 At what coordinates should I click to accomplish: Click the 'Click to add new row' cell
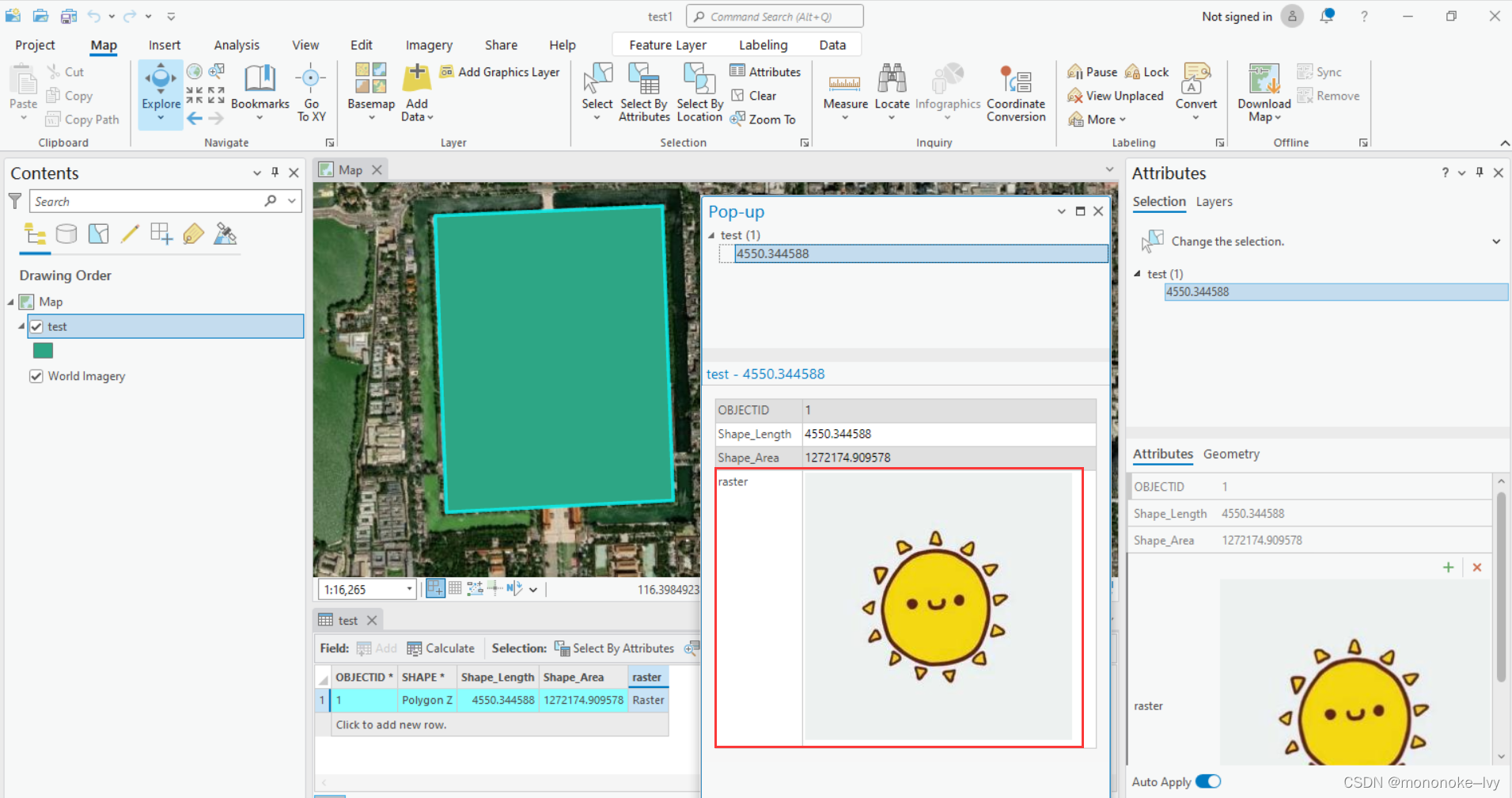[500, 724]
